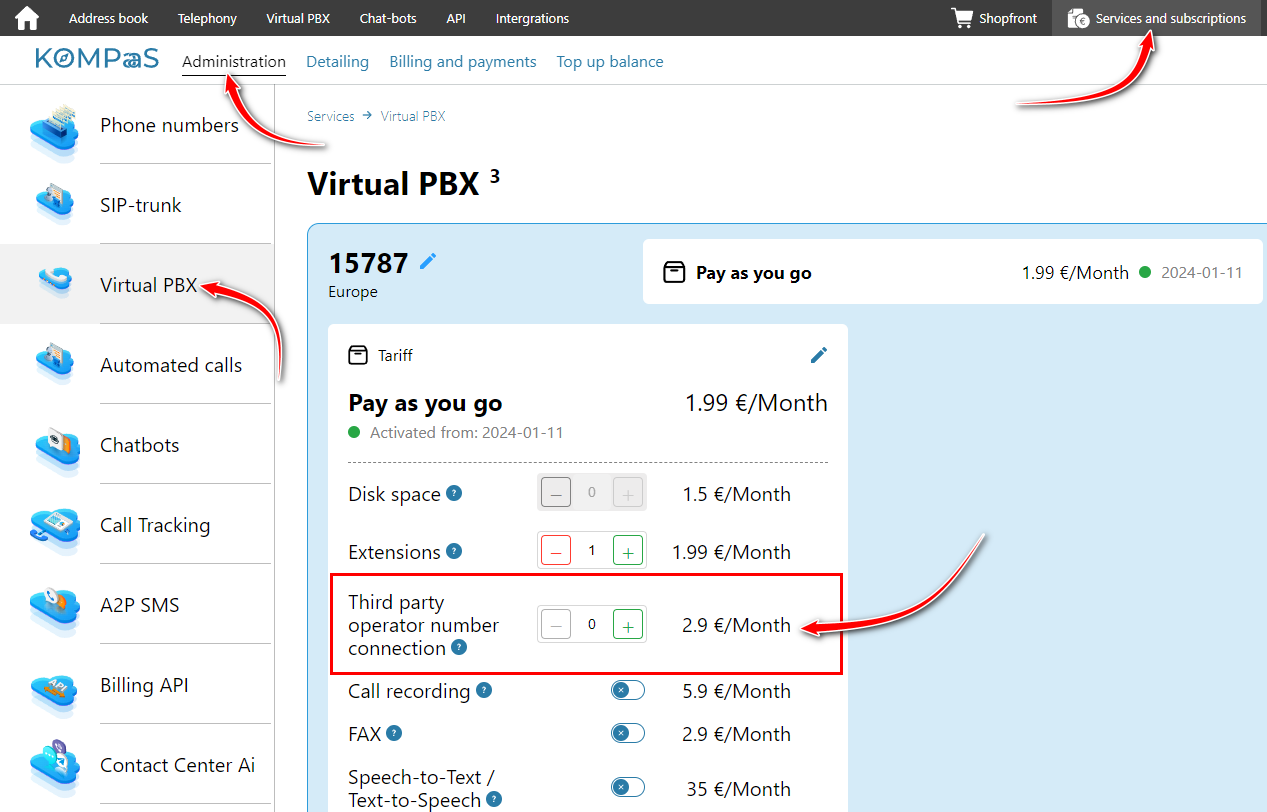The width and height of the screenshot is (1267, 812).
Task: Select the Chatbots sidebar label
Action: point(140,445)
